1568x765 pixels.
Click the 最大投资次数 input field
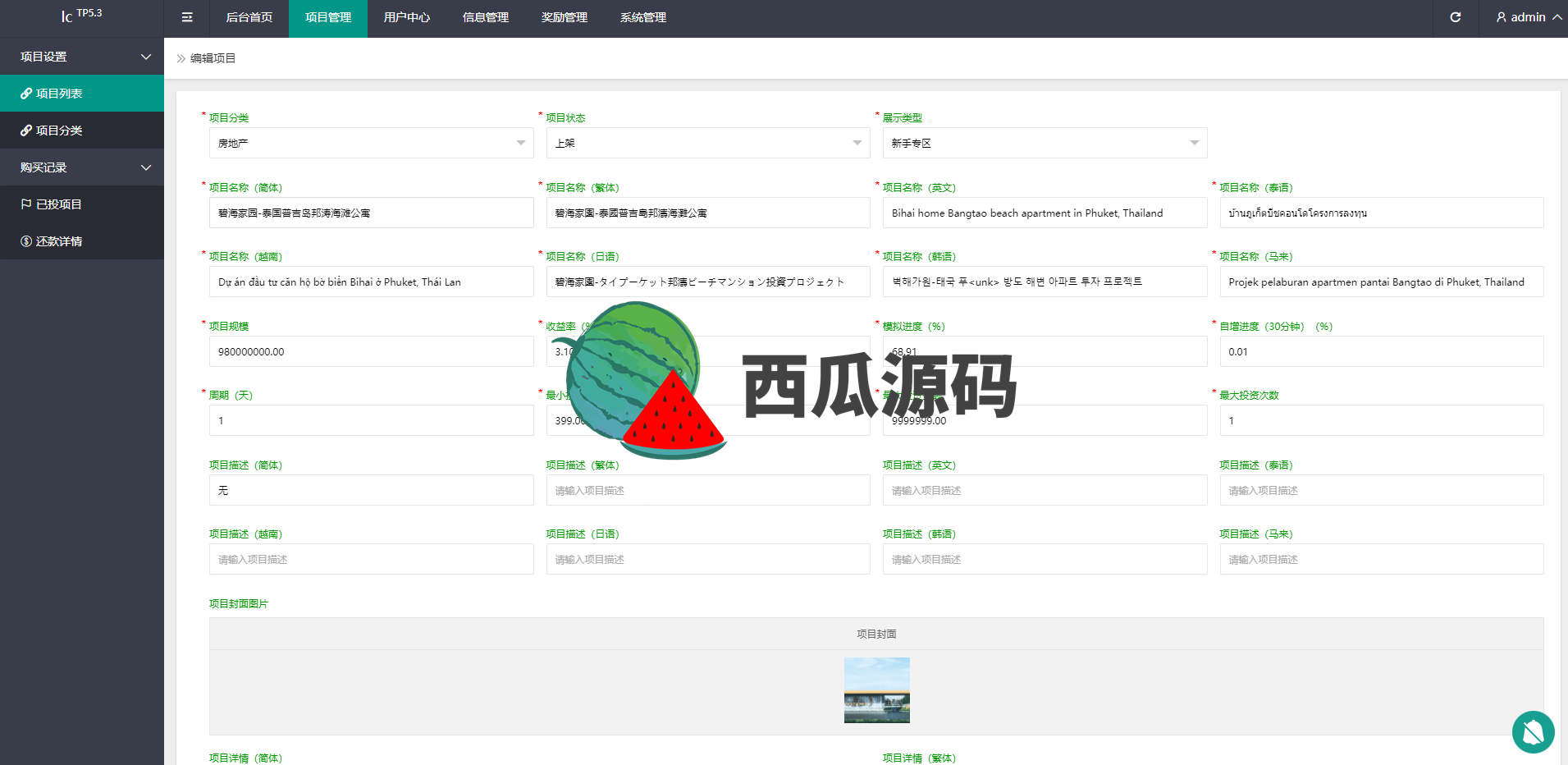1382,420
